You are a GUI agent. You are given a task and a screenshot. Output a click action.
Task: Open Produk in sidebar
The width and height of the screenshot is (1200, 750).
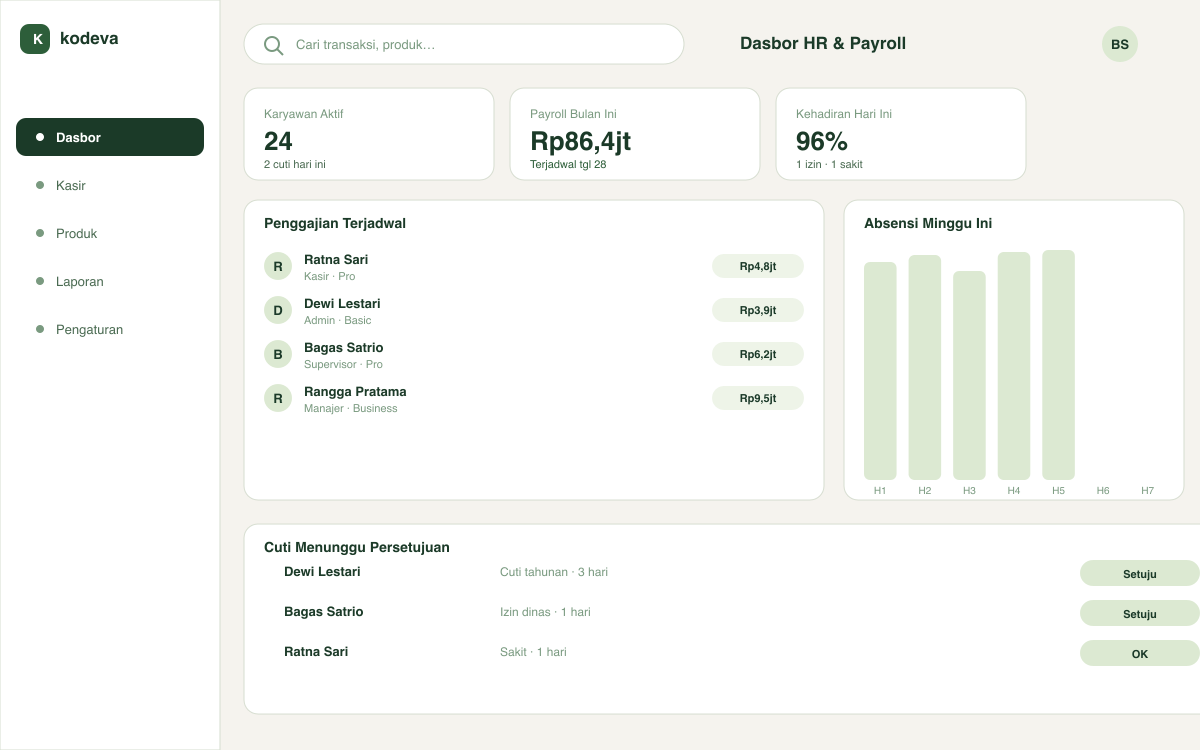tap(110, 233)
